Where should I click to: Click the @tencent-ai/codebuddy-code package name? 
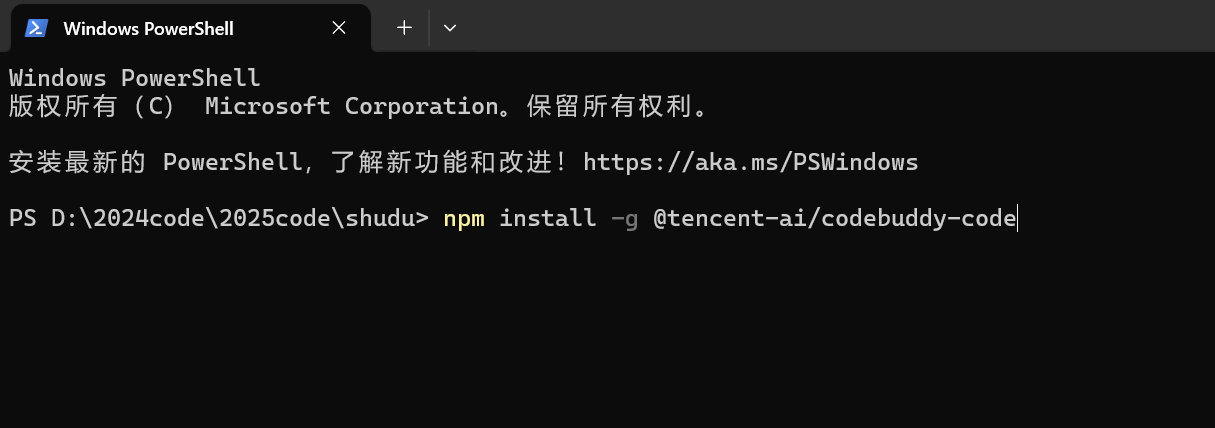(834, 217)
